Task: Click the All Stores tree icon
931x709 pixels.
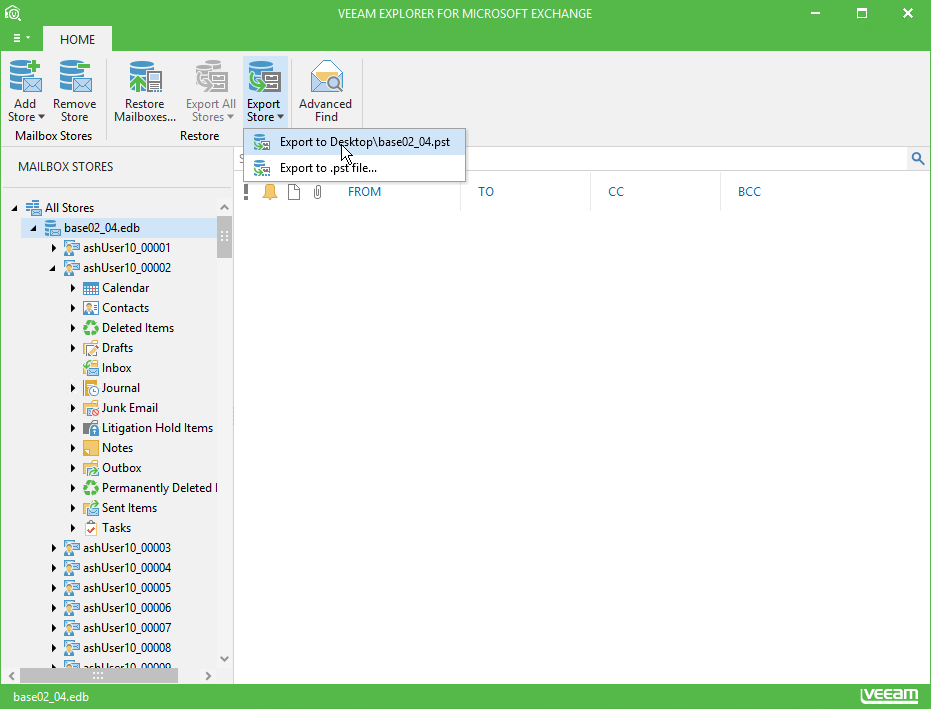Action: pyautogui.click(x=33, y=208)
